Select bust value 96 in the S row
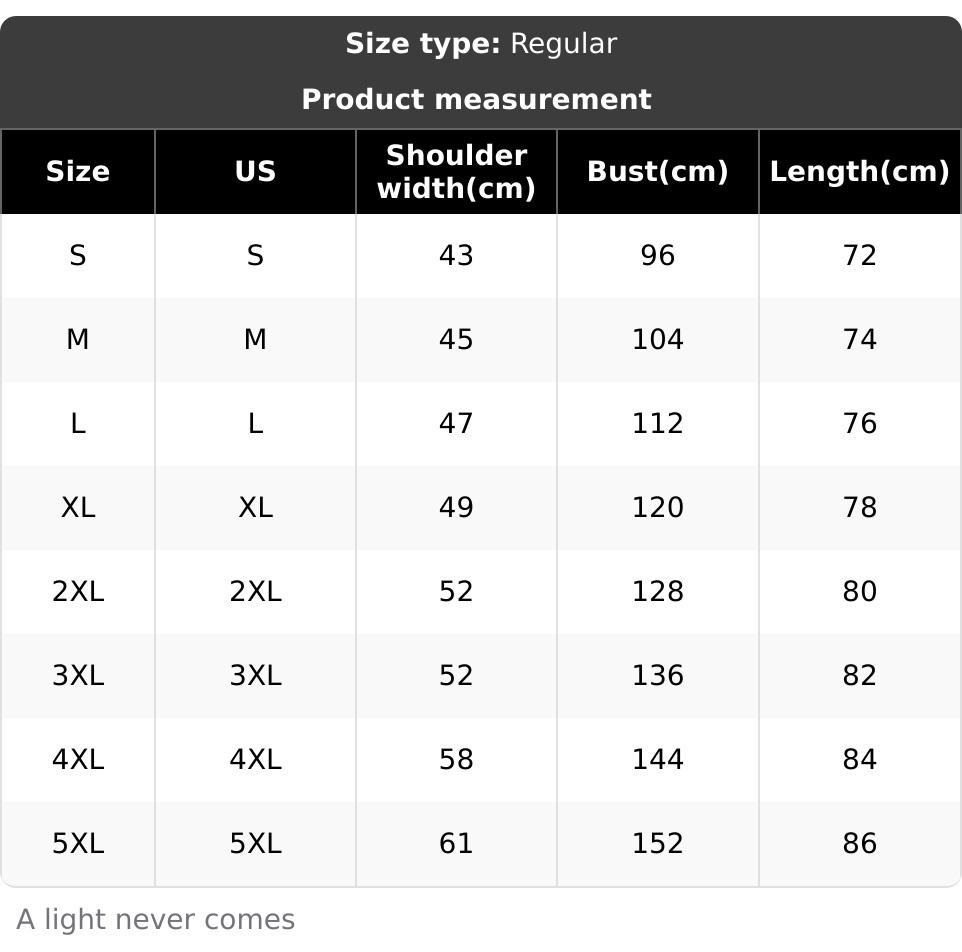This screenshot has height=952, width=962. tap(657, 256)
